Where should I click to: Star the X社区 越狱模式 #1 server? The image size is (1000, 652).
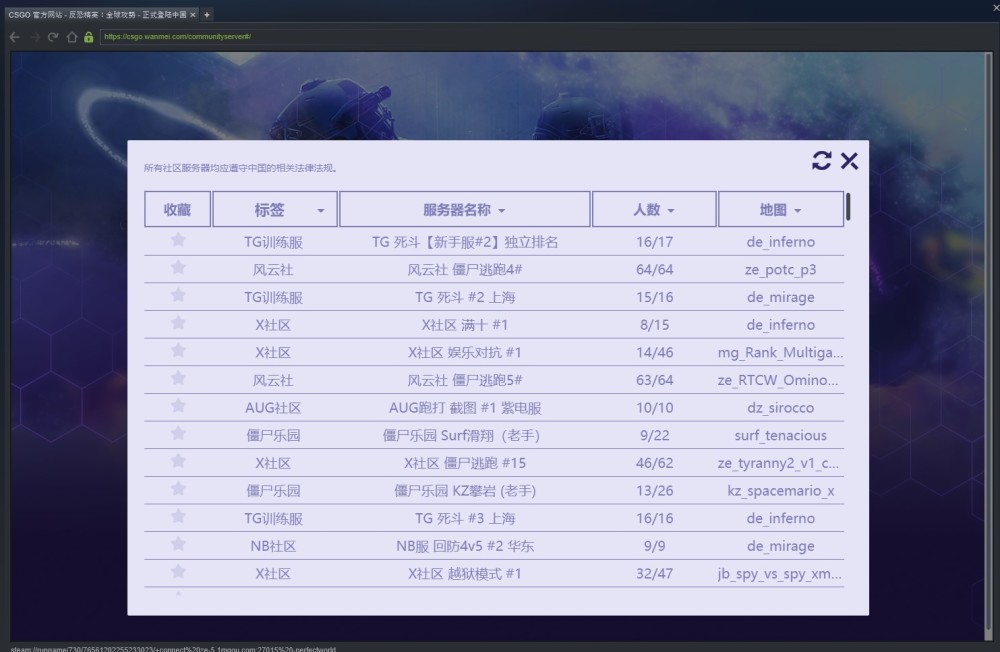(x=178, y=572)
